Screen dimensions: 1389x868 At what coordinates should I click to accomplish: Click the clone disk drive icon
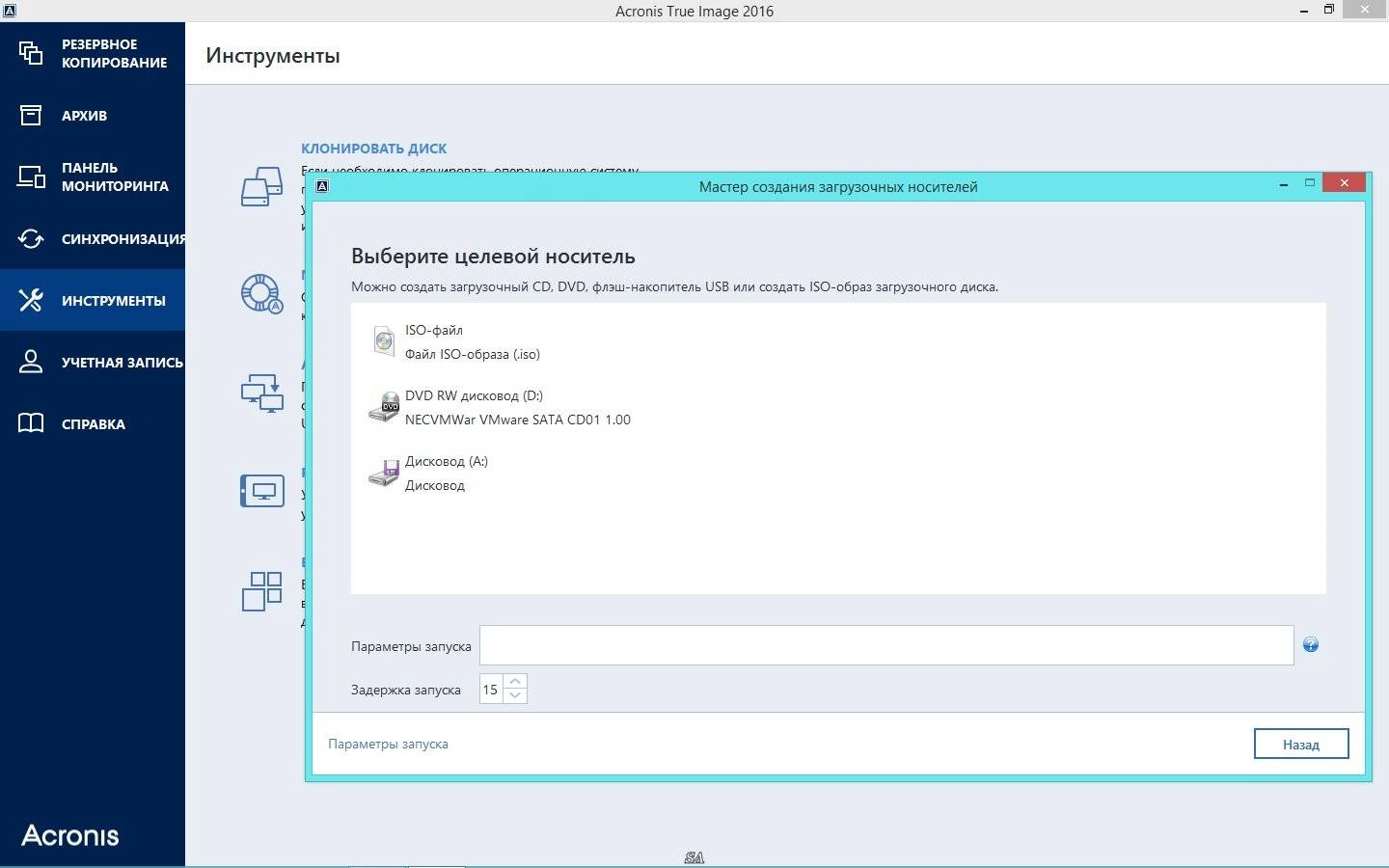[x=261, y=186]
